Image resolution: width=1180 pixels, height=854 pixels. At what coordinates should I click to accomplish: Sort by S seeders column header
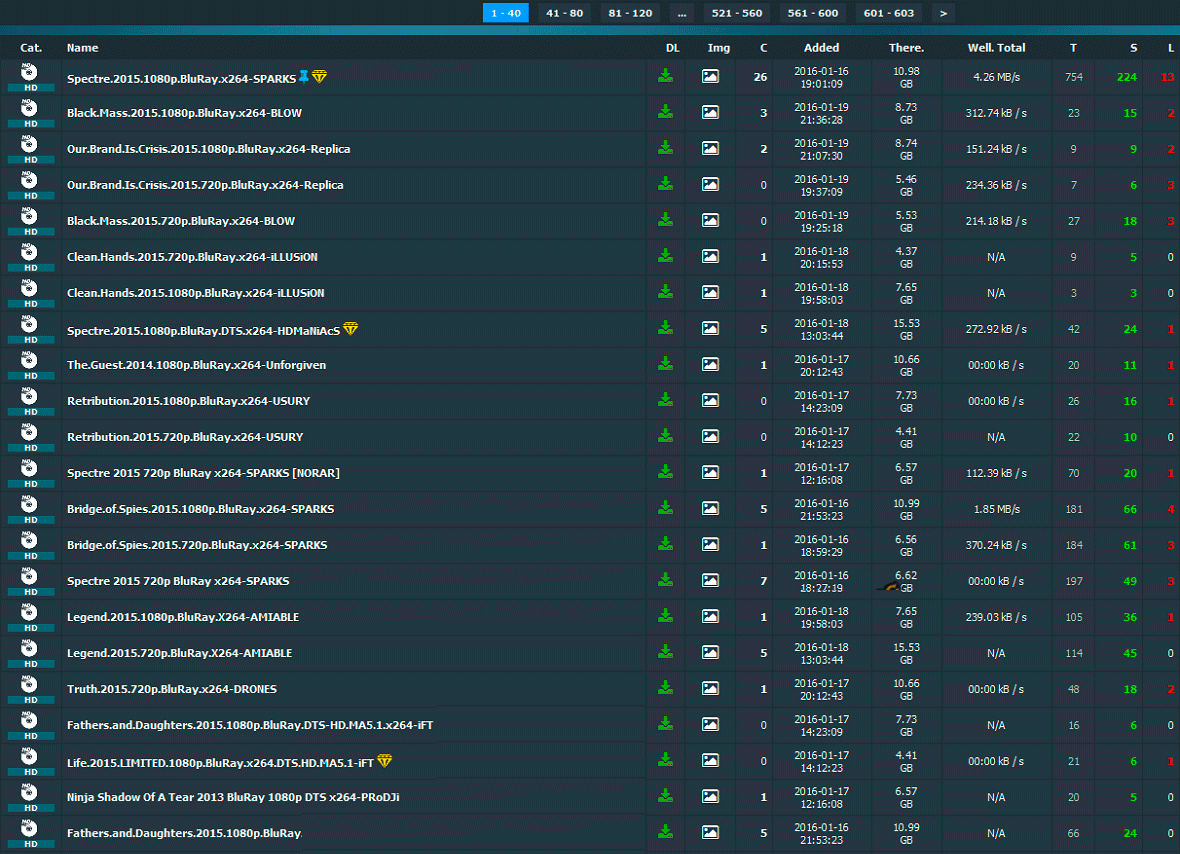click(x=1133, y=47)
